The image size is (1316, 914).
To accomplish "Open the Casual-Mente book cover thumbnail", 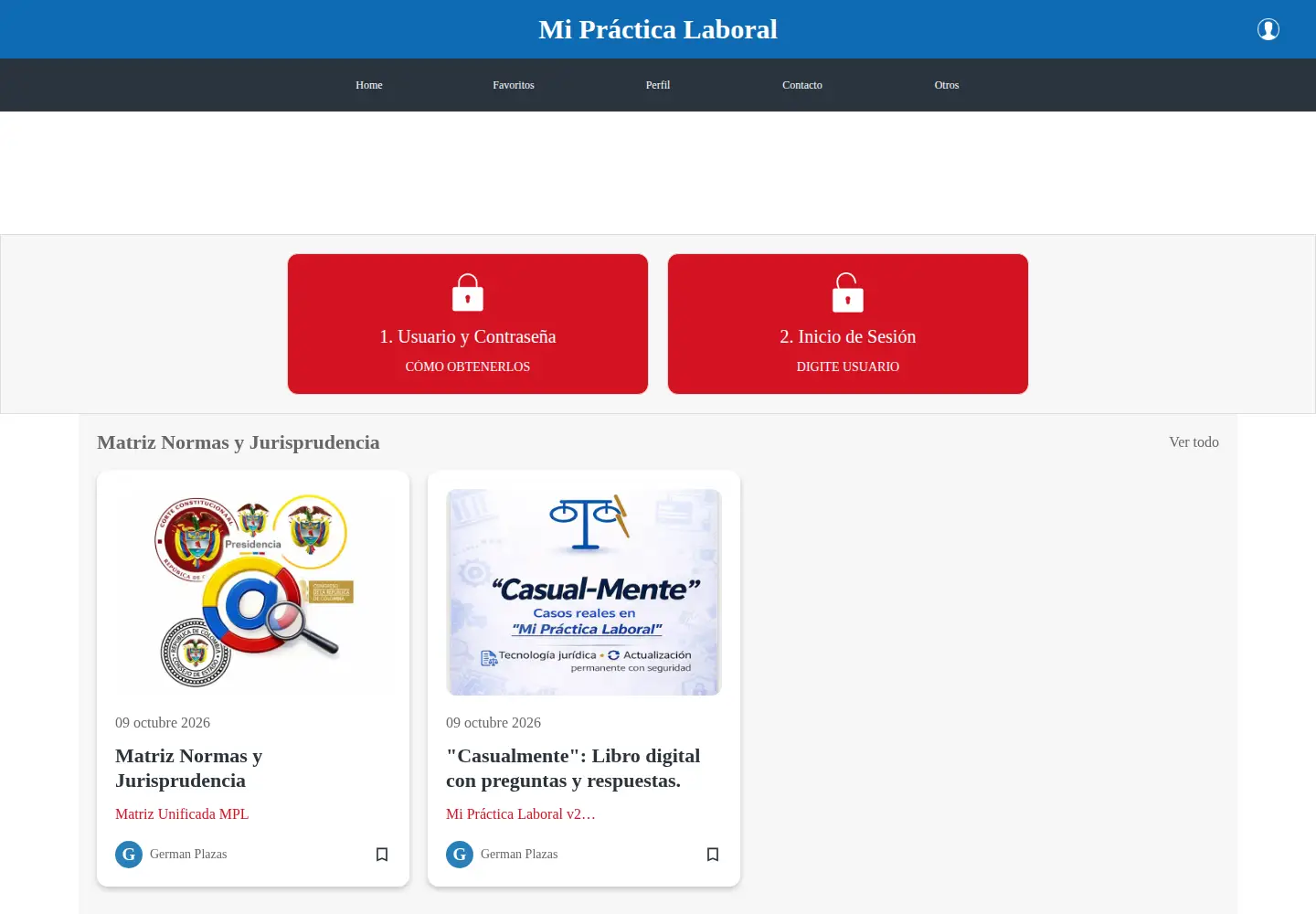I will point(584,592).
